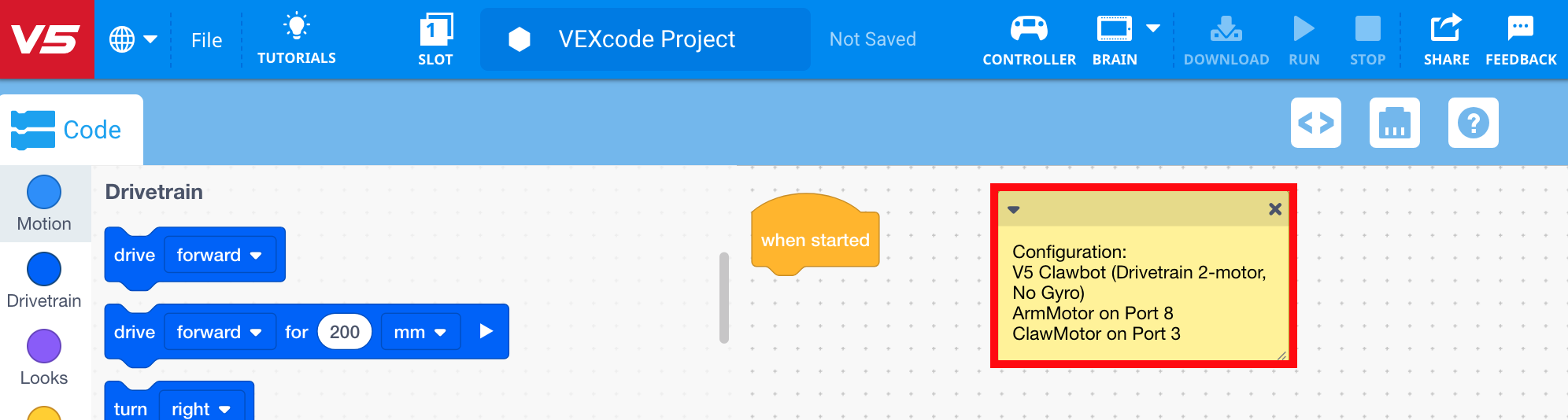Open the Help question mark
Screen dimensions: 1568x420
point(1473,123)
